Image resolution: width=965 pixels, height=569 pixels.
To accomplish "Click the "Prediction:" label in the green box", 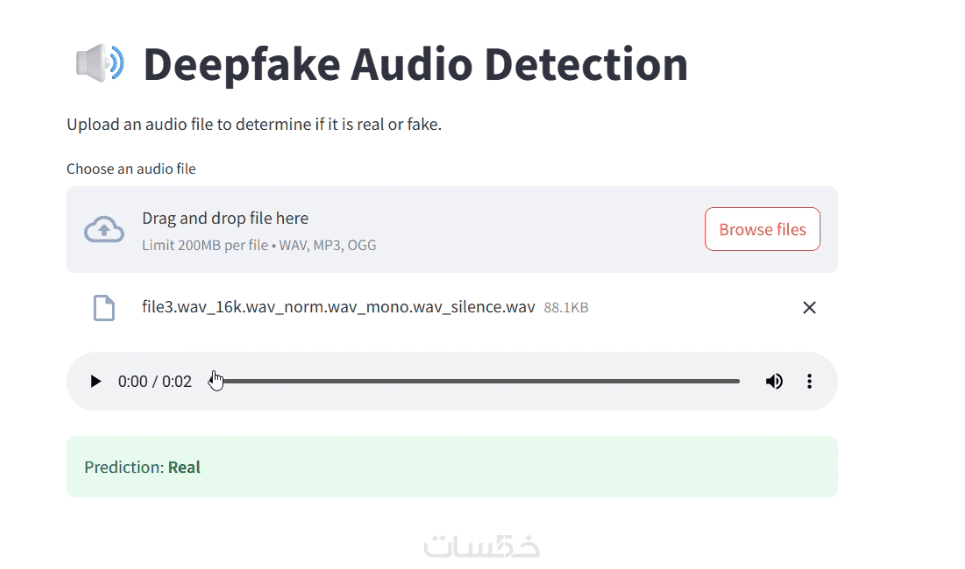I will pos(124,467).
